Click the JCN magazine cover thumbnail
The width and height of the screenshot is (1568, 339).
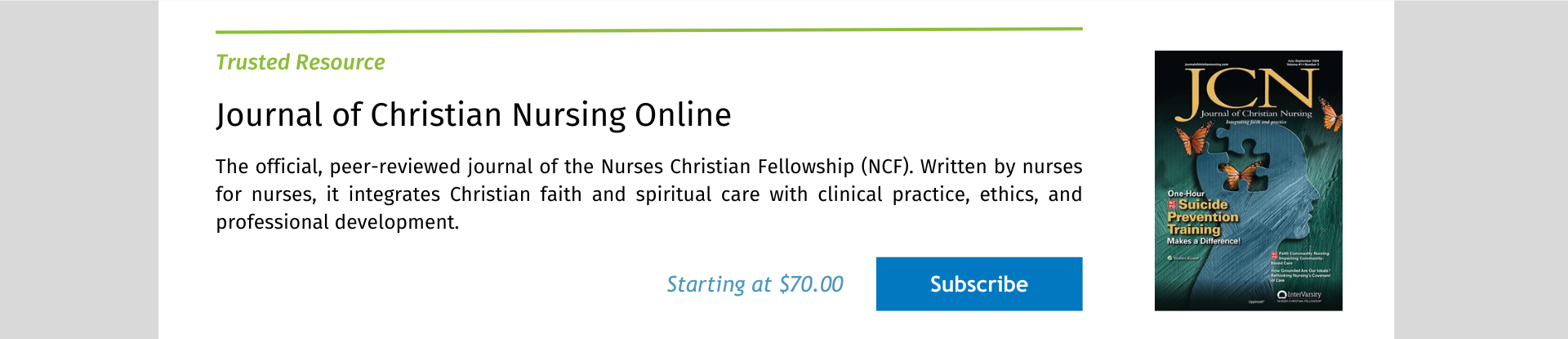(1248, 181)
